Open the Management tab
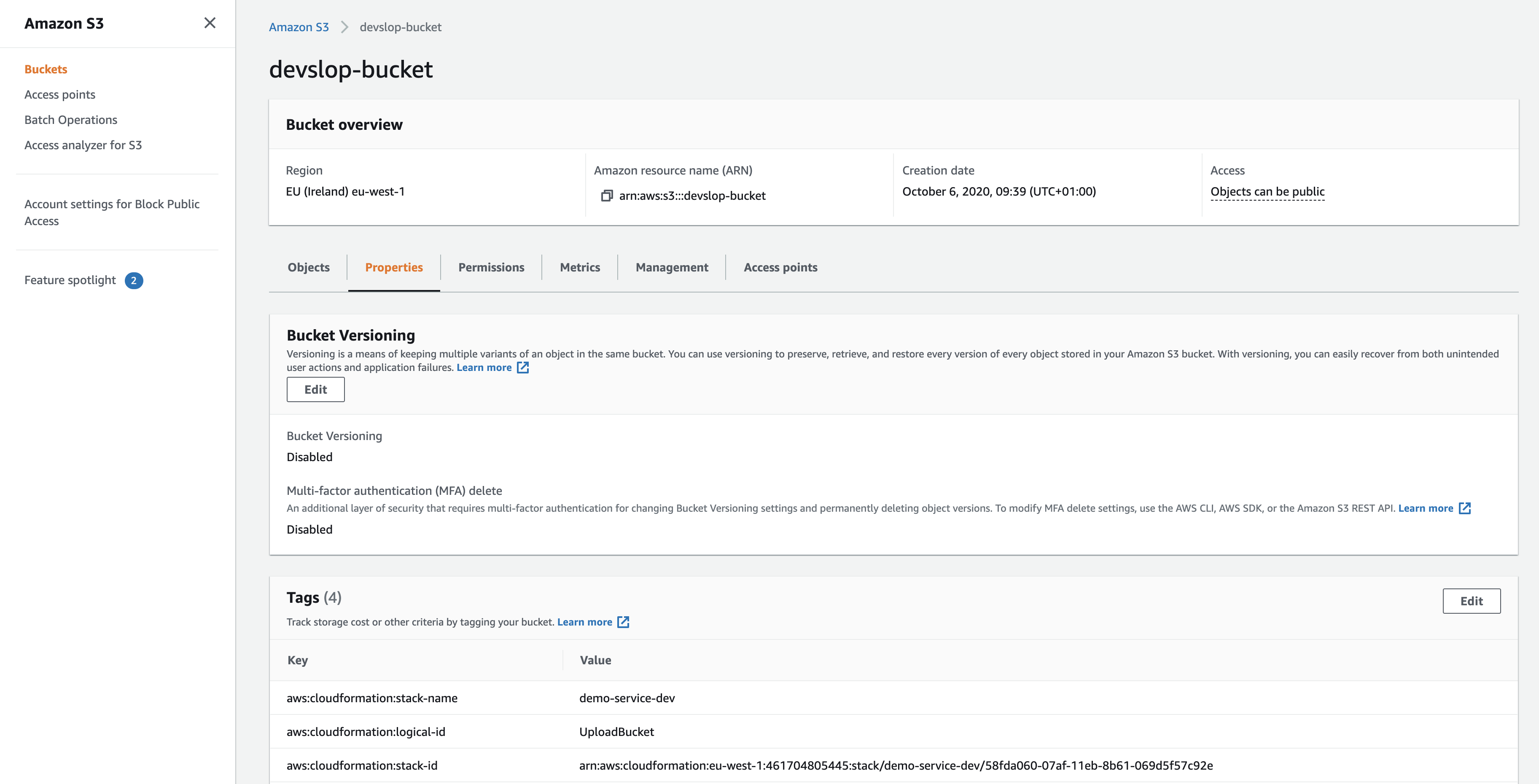 pyautogui.click(x=672, y=268)
